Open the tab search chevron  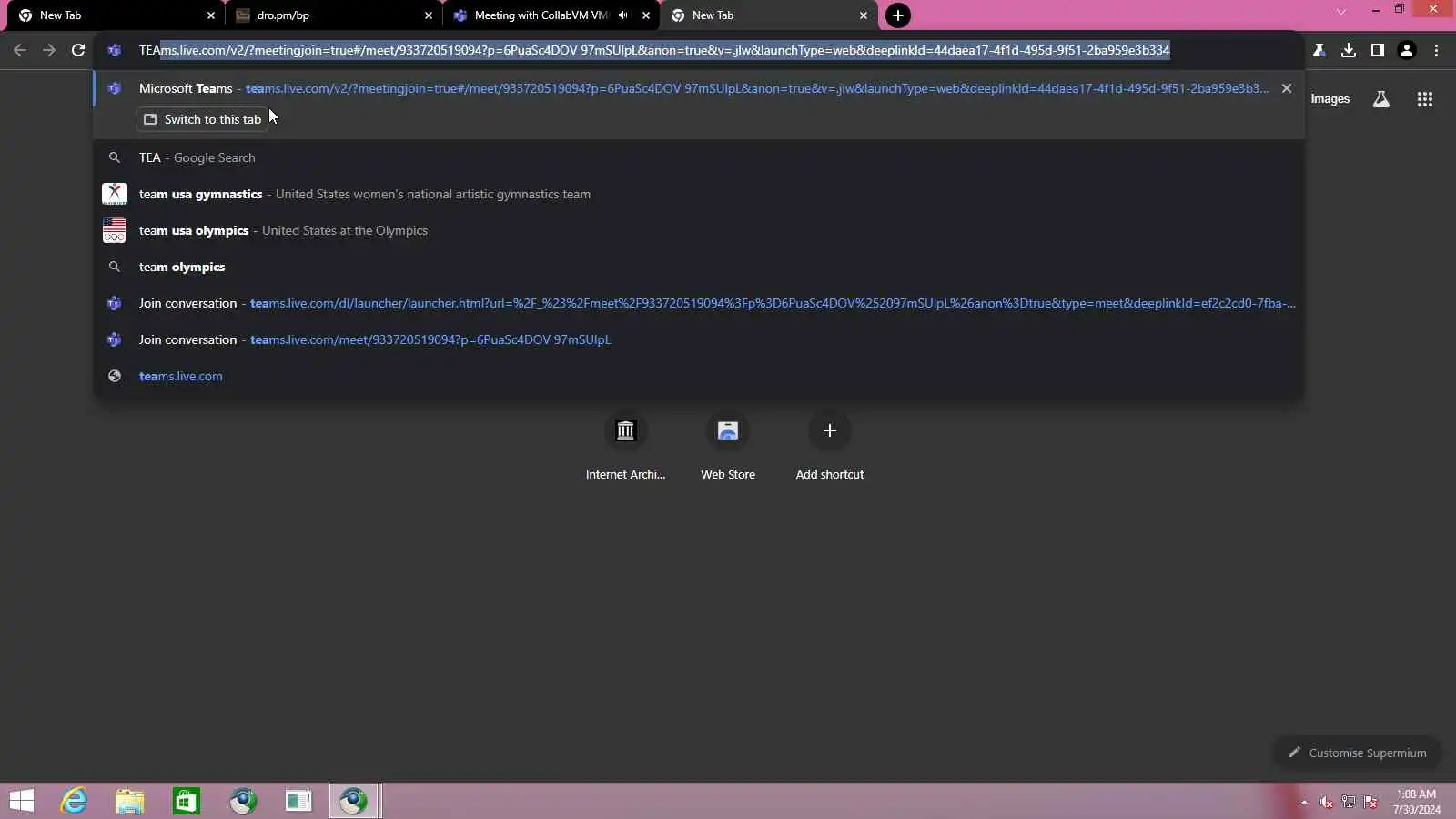[x=1340, y=11]
